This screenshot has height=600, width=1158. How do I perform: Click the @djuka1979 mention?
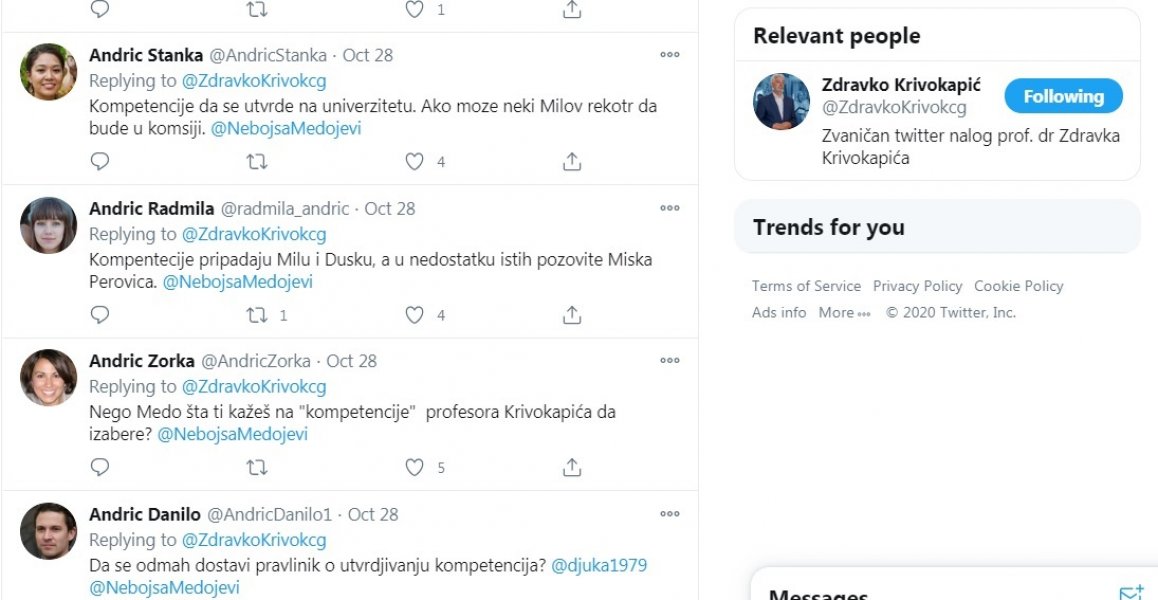coord(599,565)
